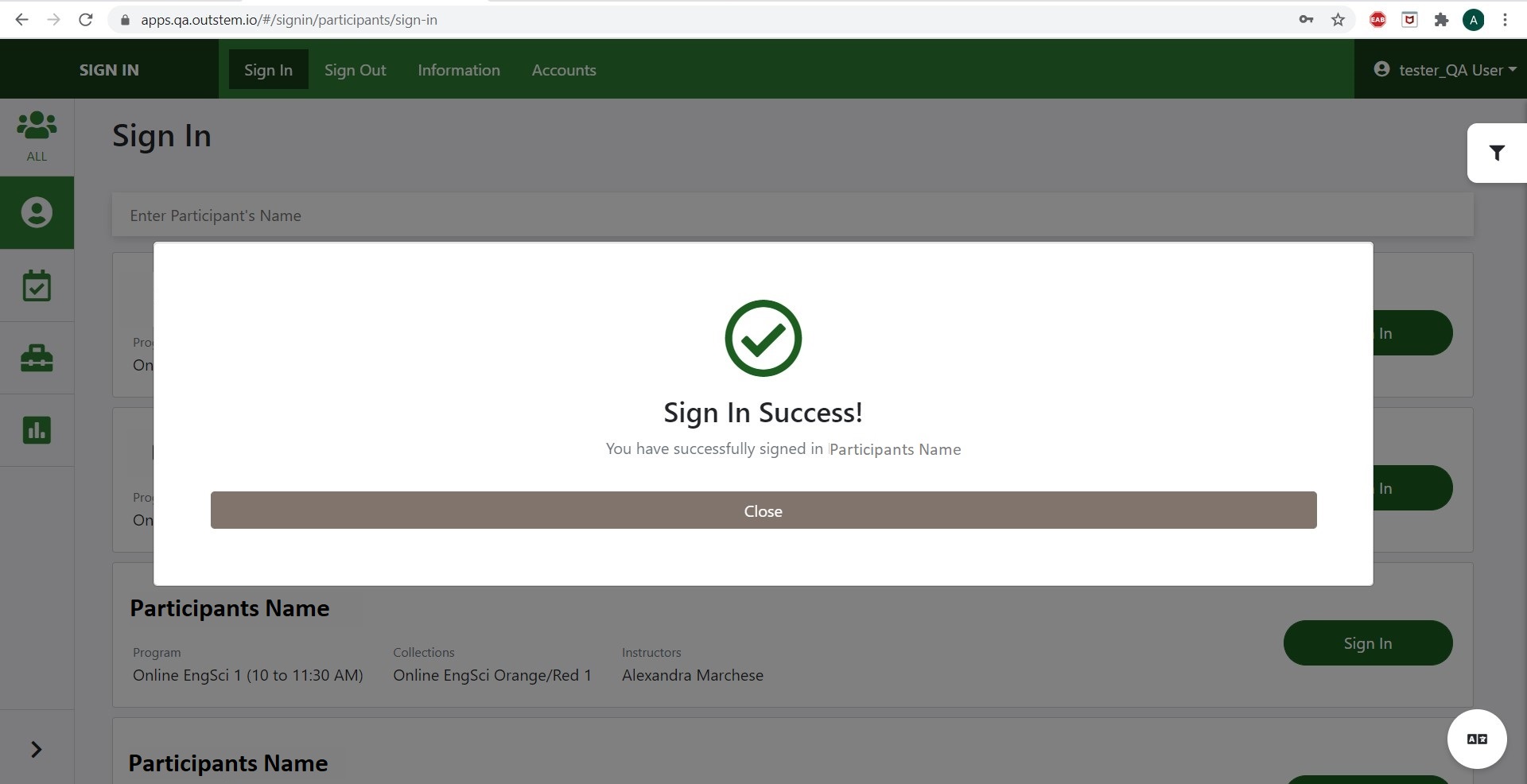Open the browser extensions puzzle icon
Screen dimensions: 1527x784
coord(1441,20)
